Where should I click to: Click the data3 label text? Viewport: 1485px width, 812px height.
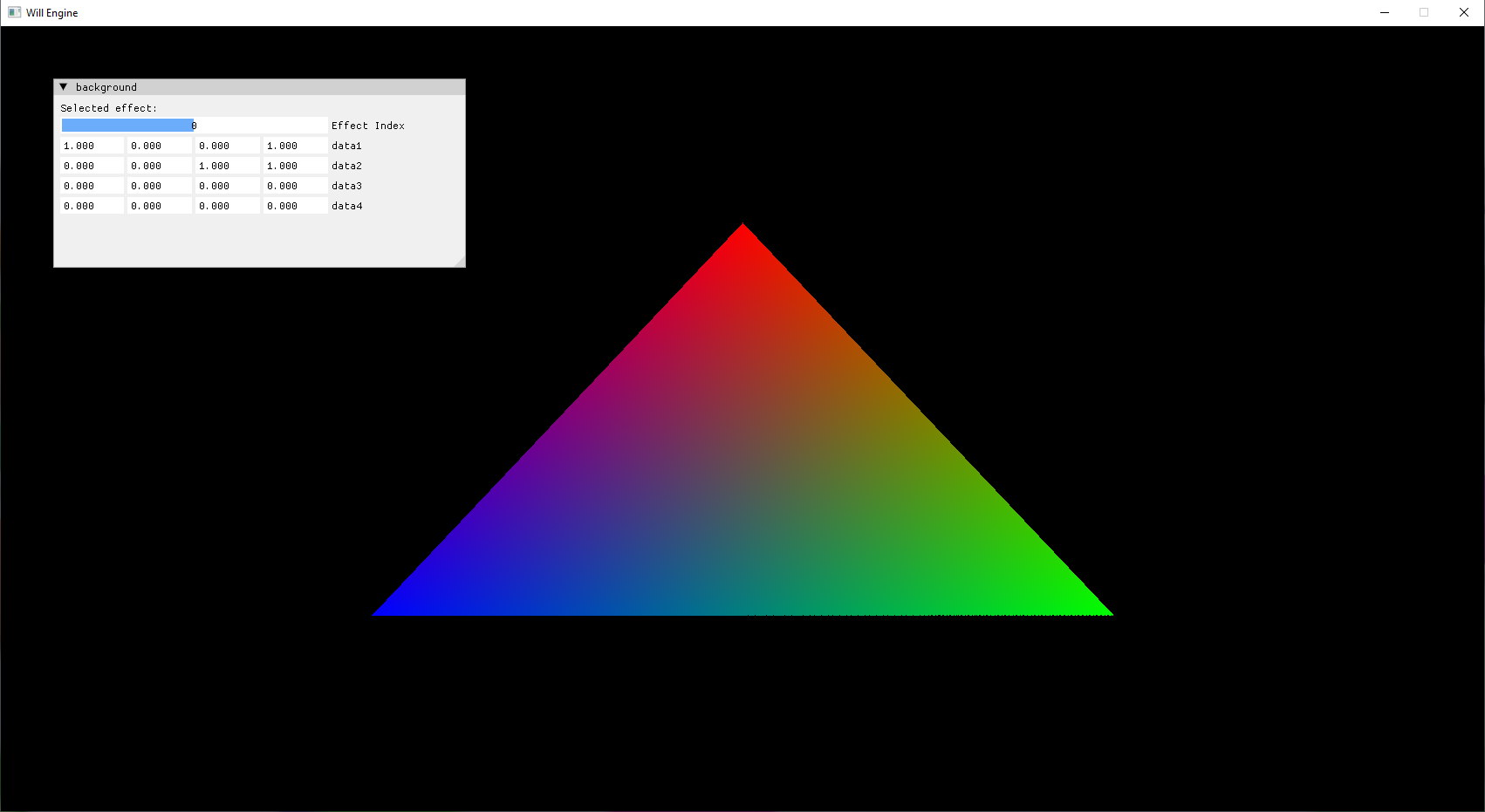346,185
